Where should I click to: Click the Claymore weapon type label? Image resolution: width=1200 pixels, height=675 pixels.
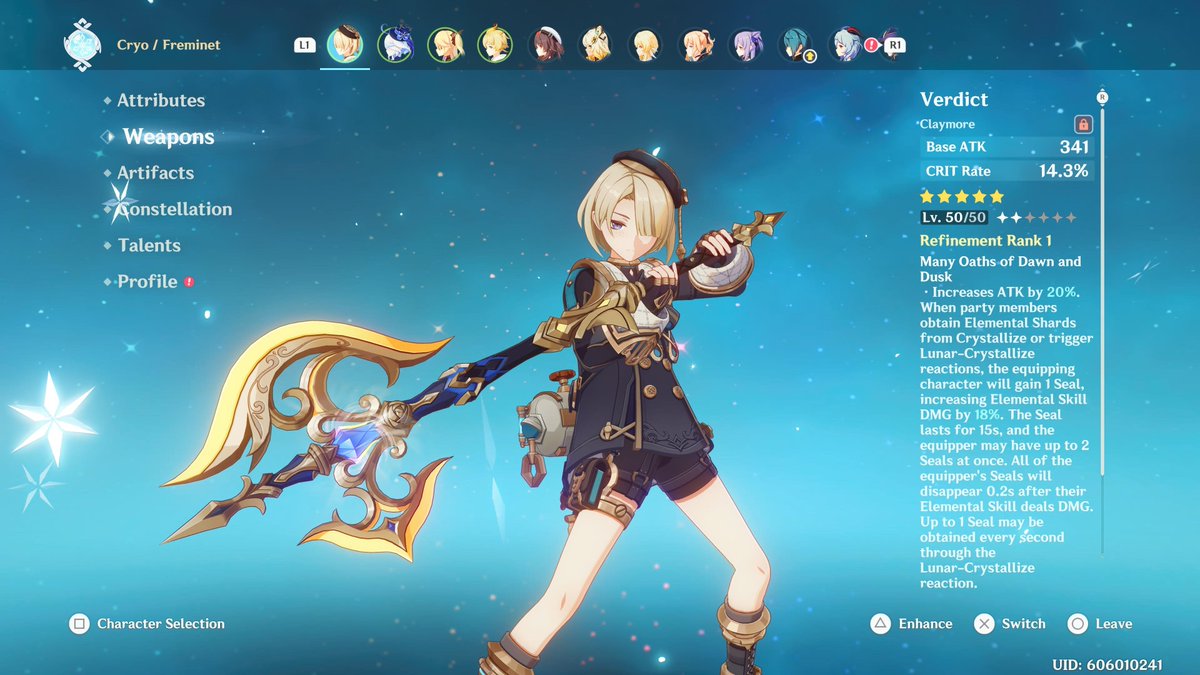pos(947,124)
